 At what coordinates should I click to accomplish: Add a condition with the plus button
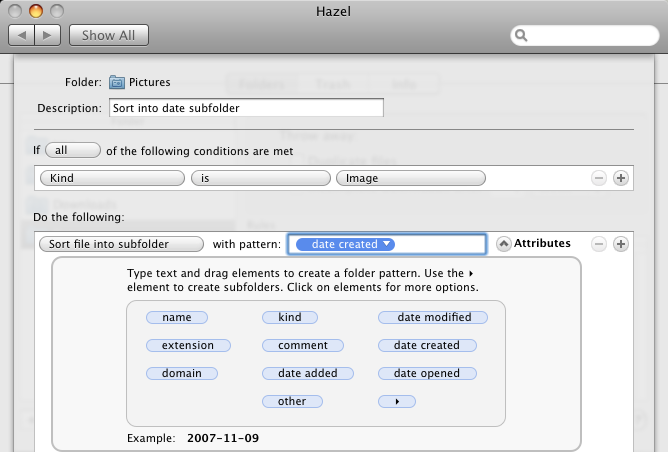pyautogui.click(x=621, y=178)
